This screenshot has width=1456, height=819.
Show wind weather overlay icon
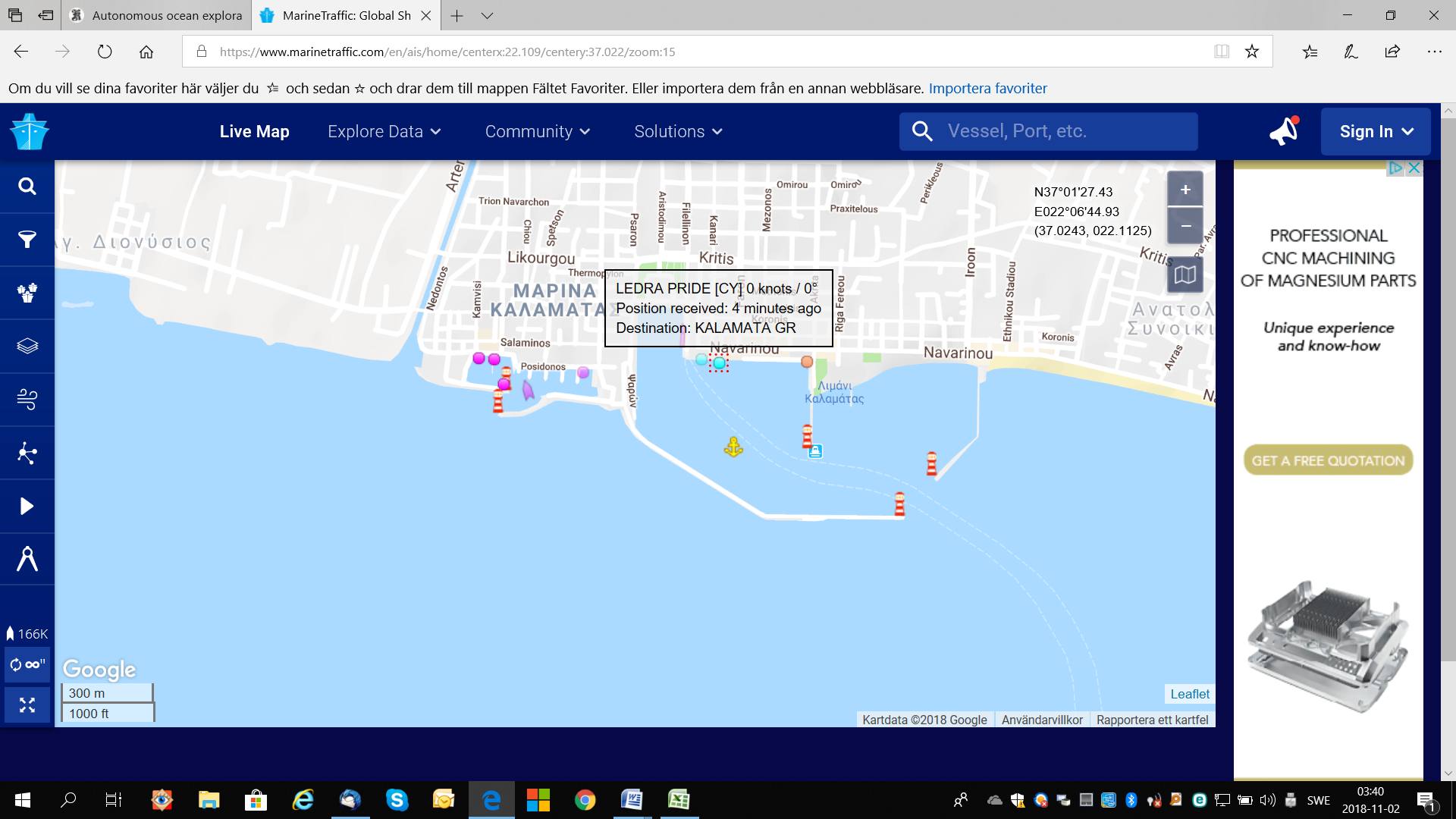[27, 399]
